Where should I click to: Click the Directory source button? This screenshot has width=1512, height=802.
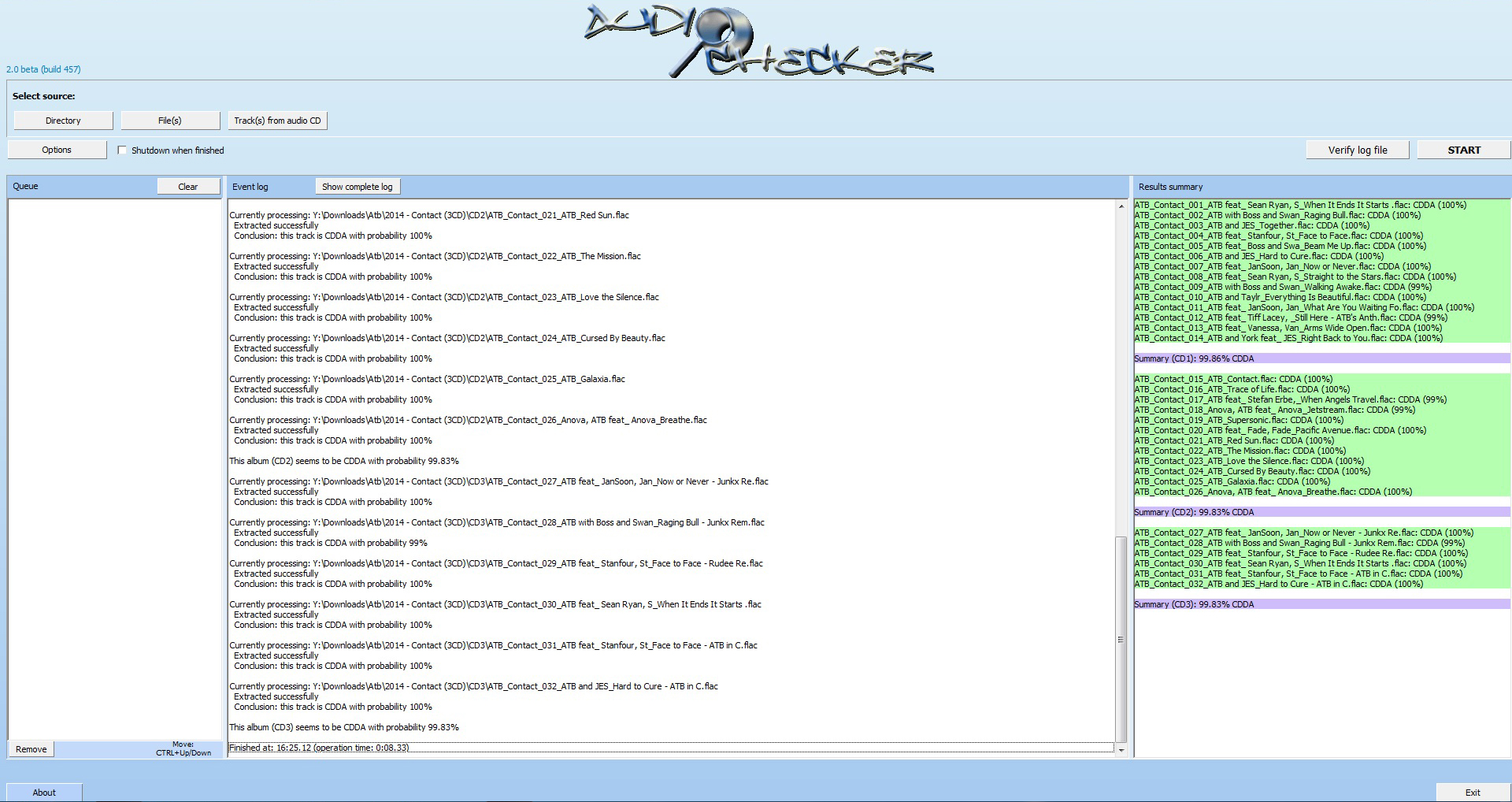click(63, 121)
